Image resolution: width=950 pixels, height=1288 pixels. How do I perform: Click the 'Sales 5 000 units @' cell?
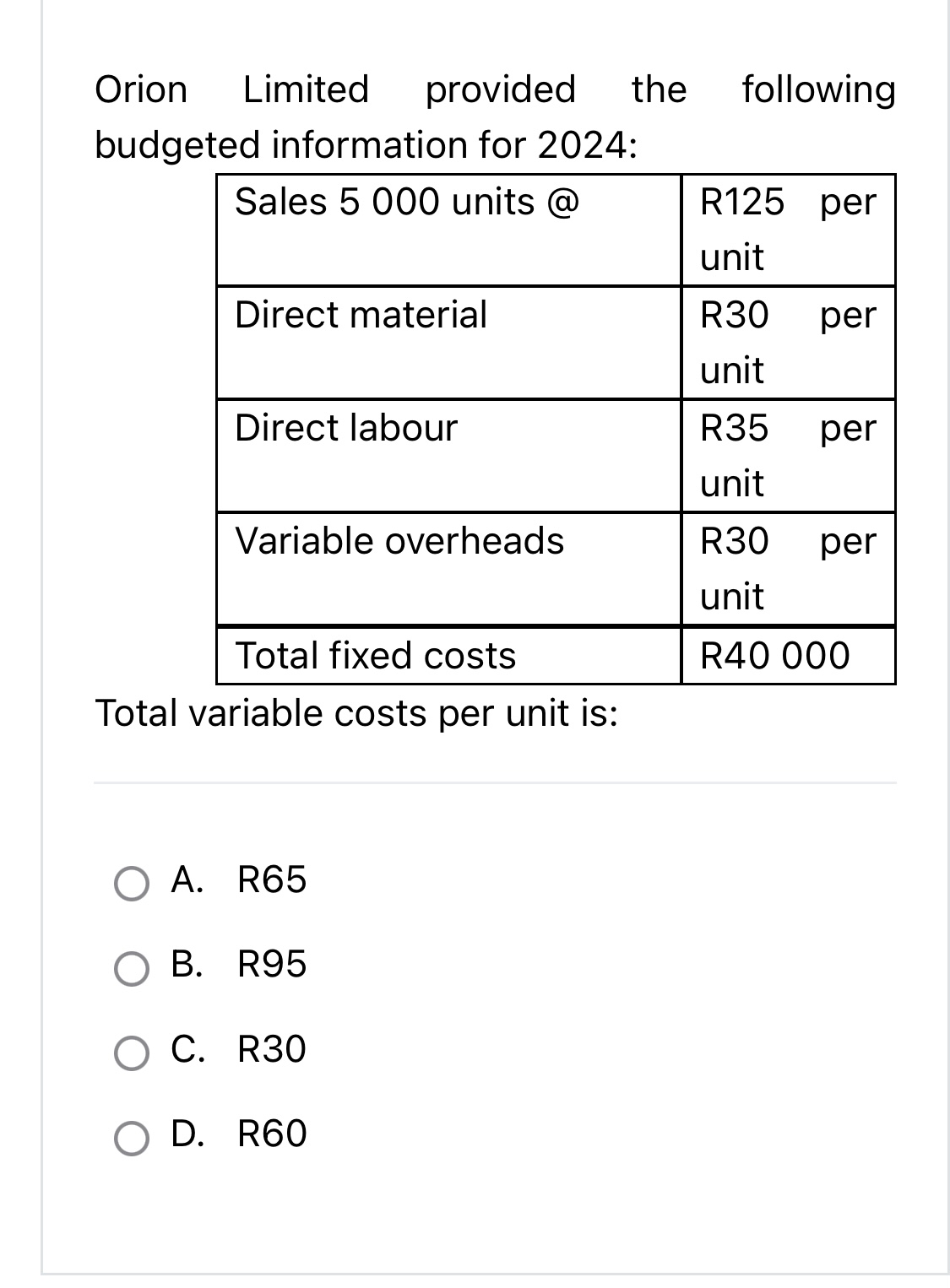[407, 203]
